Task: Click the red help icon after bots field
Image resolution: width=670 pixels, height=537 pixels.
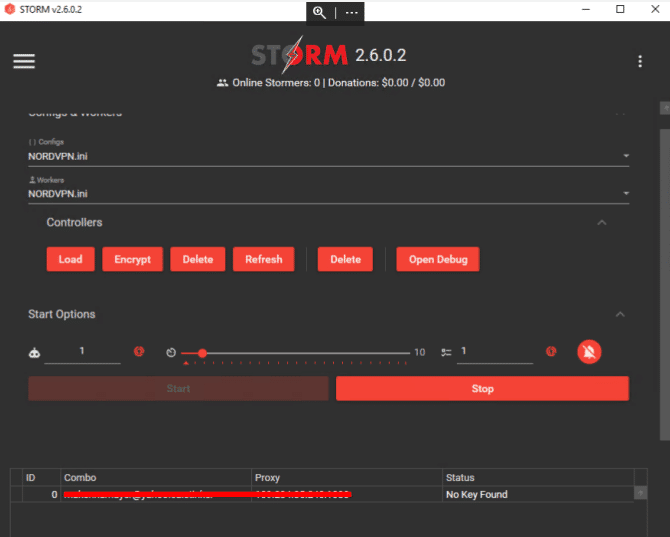Action: (139, 352)
